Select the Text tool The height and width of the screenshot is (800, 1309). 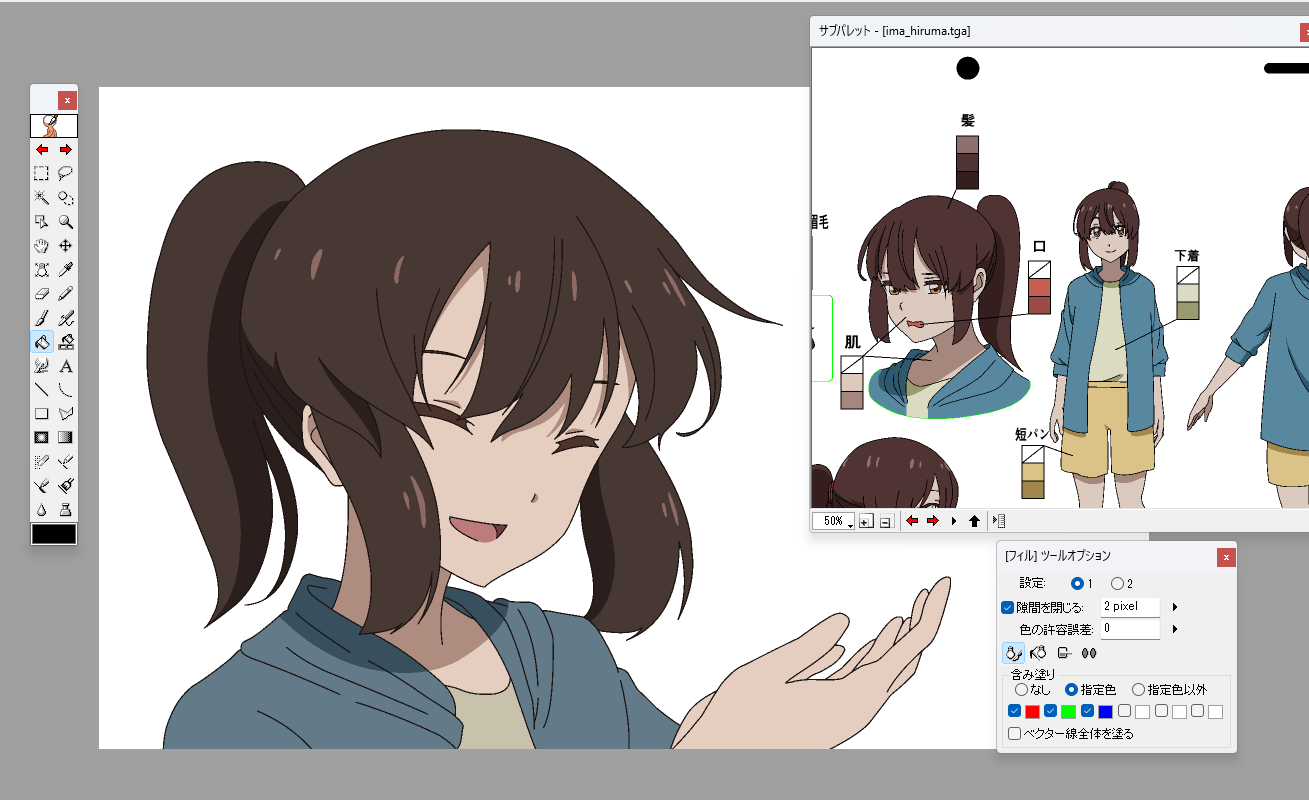tap(66, 366)
